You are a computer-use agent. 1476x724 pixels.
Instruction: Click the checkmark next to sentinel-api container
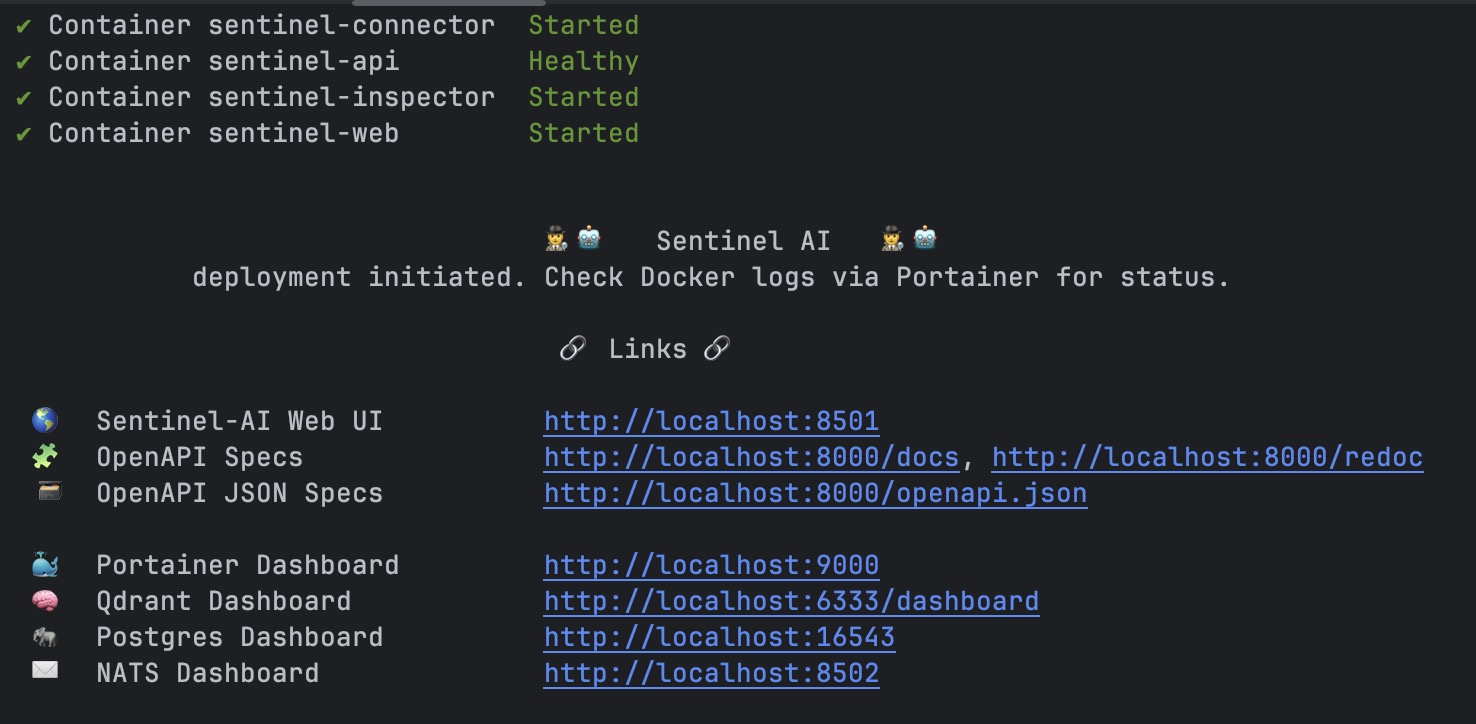(x=24, y=61)
